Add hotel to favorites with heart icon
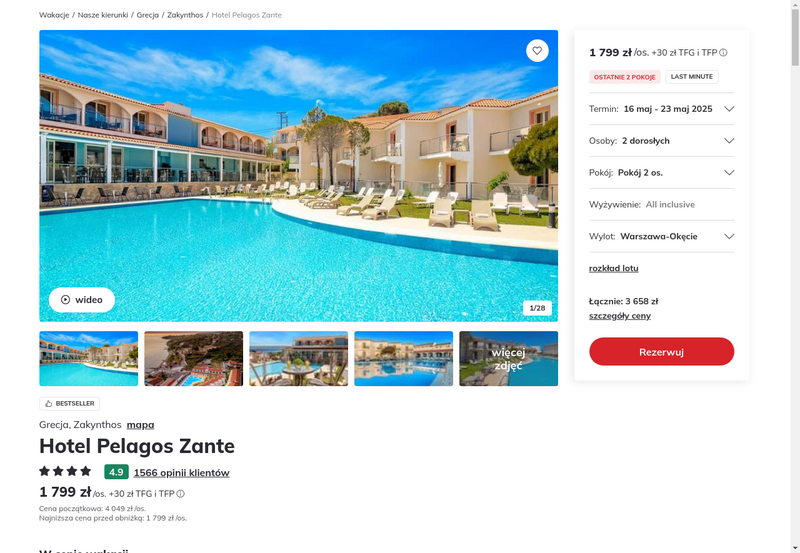The image size is (800, 553). click(537, 51)
